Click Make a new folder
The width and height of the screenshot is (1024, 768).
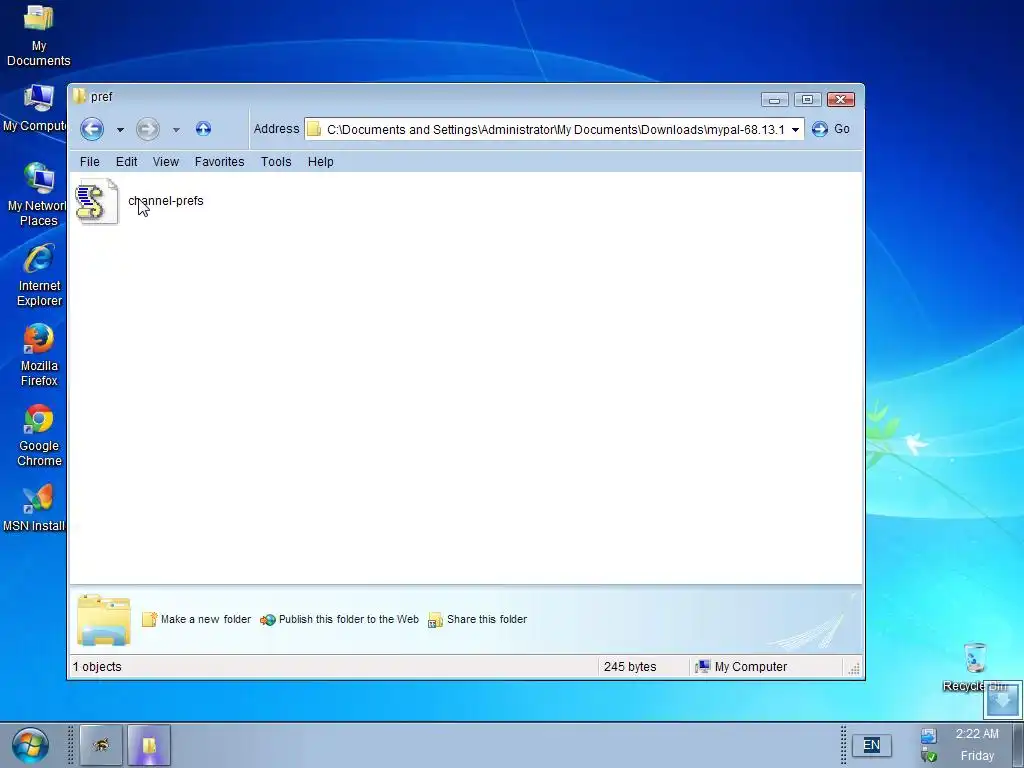(x=197, y=619)
